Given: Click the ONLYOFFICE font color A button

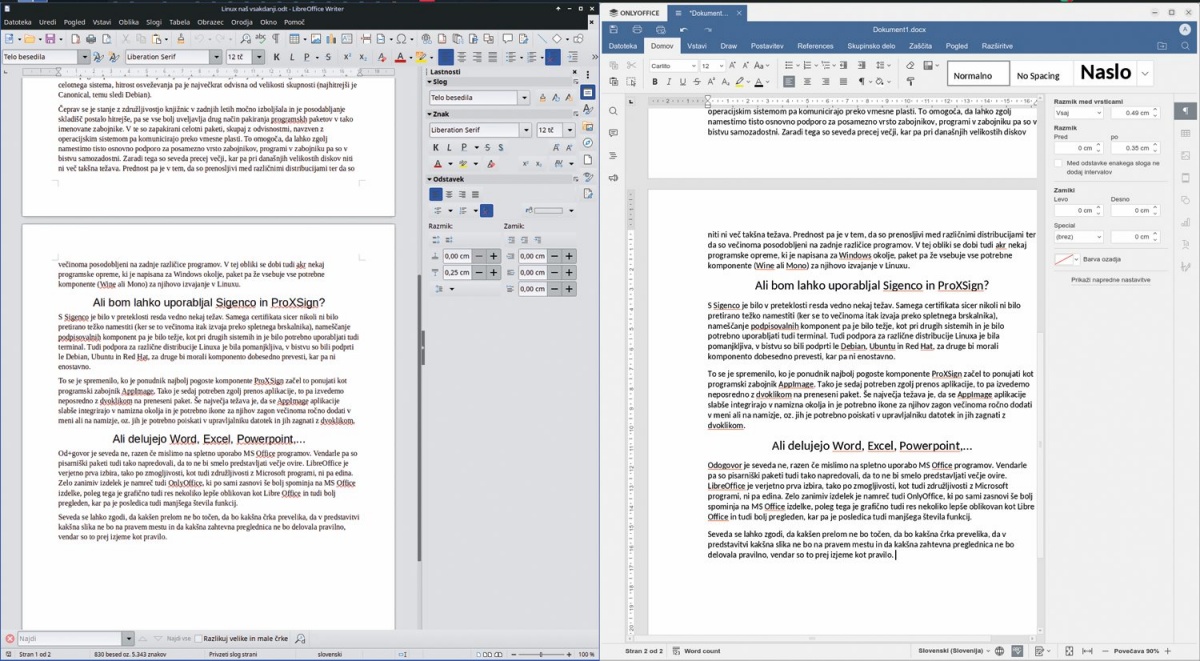Looking at the screenshot, I should [759, 82].
